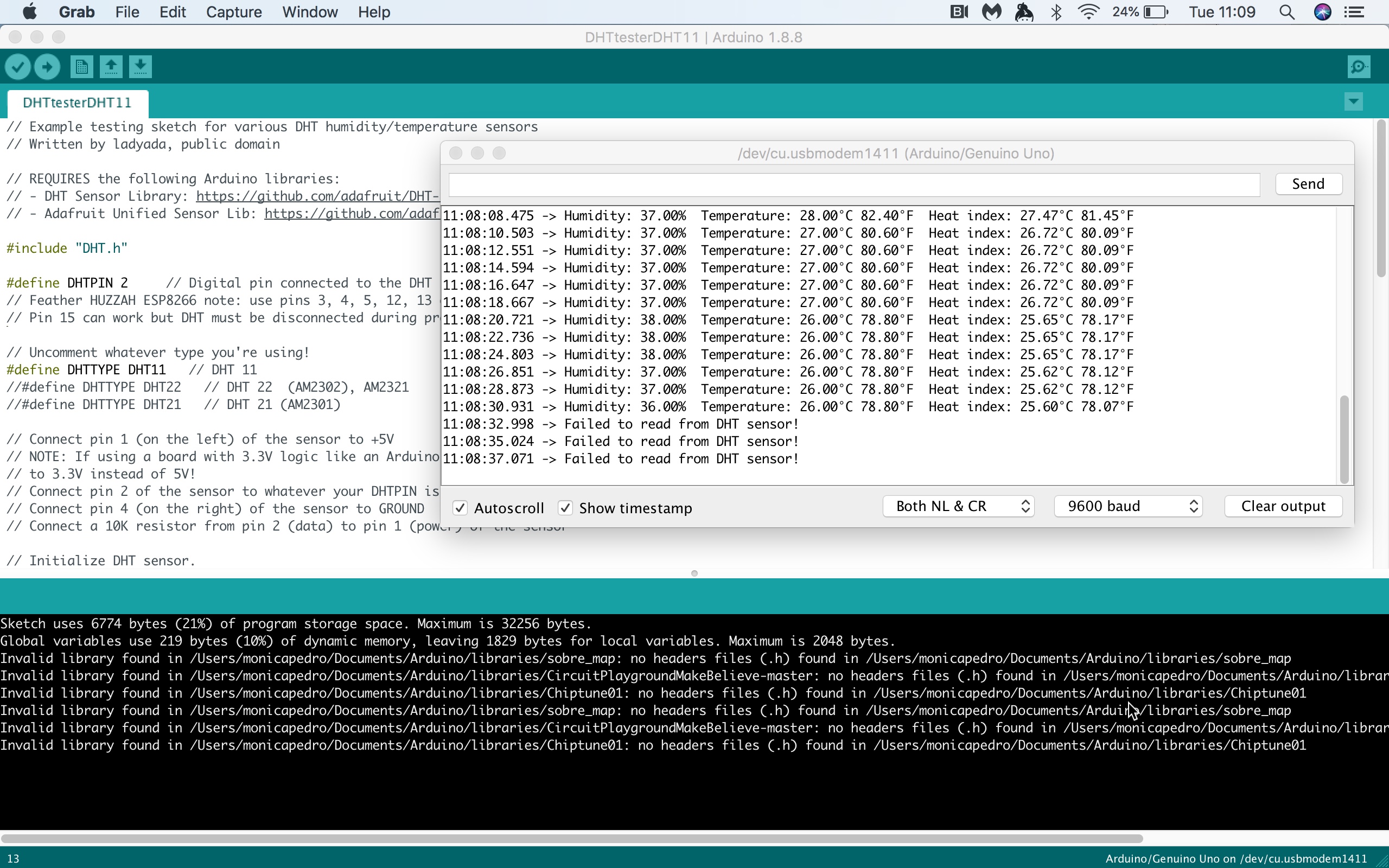Open the Grab application menu

tap(77, 11)
